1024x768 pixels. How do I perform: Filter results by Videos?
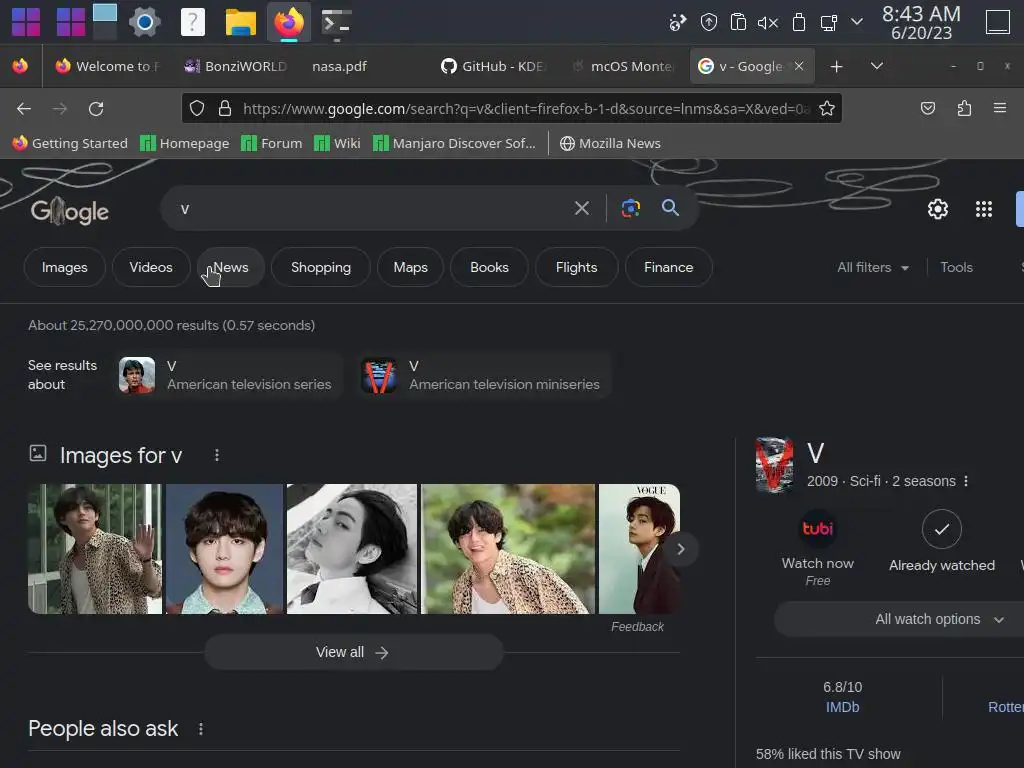(x=151, y=267)
